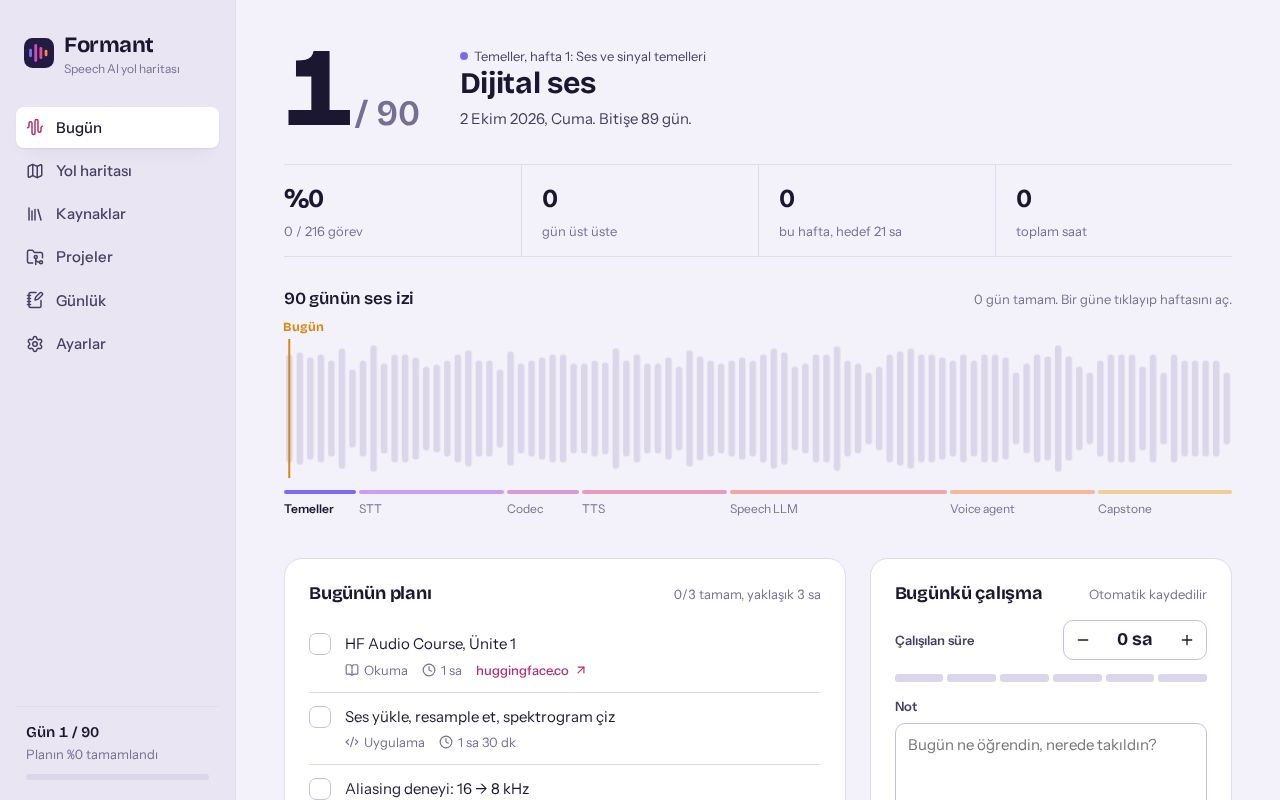Open Kaynaklar in the sidebar
This screenshot has height=800, width=1280.
(117, 214)
